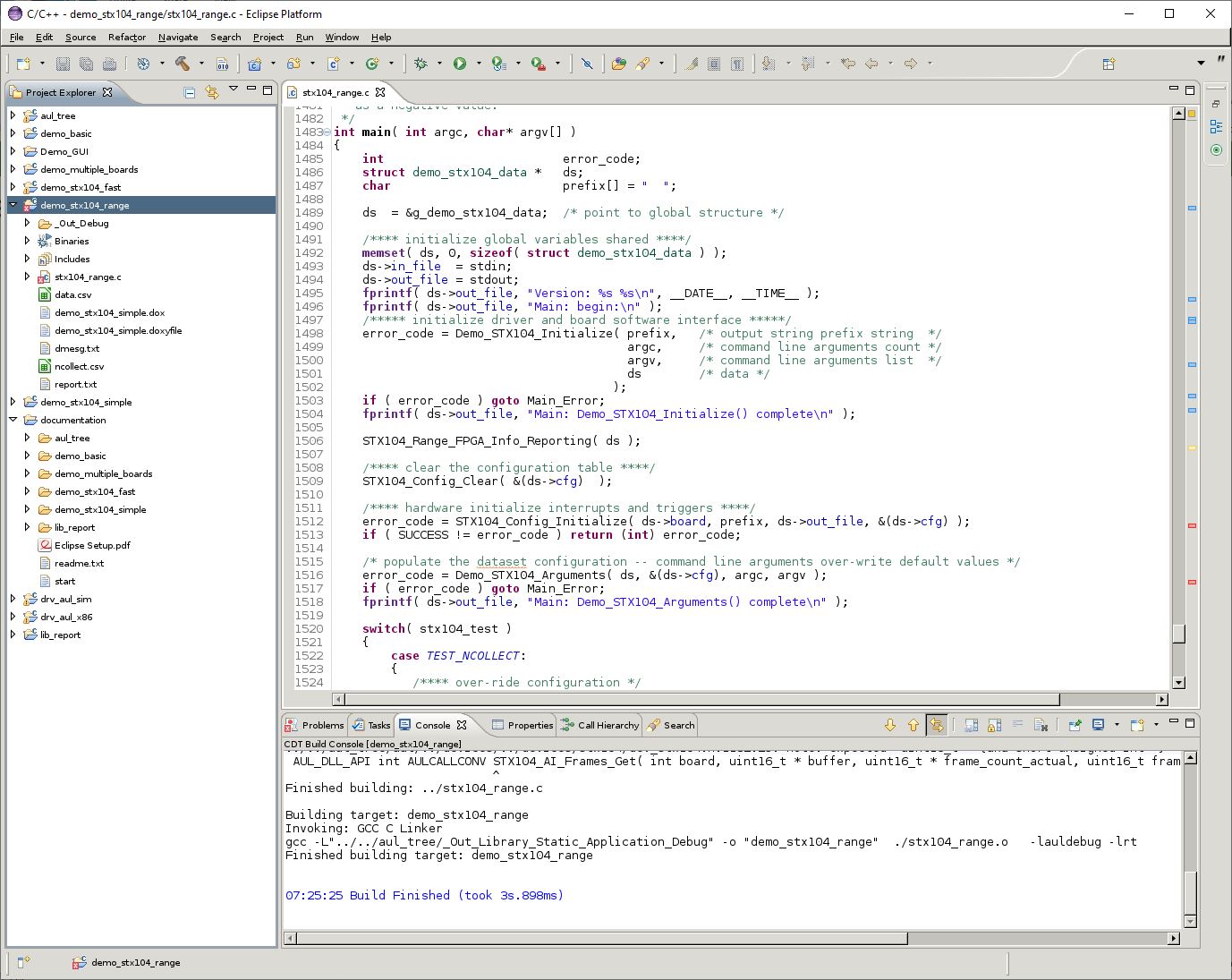Open the Refactor menu
This screenshot has height=980, width=1232.
[127, 38]
